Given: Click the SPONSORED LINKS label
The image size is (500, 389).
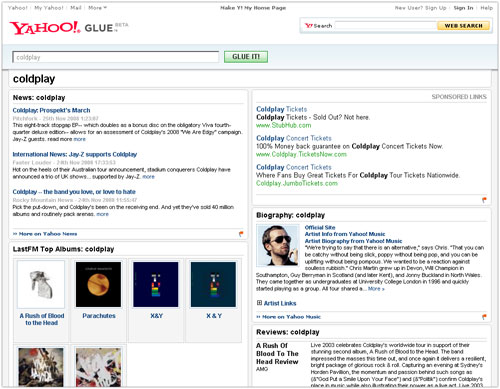Looking at the screenshot, I should (459, 97).
